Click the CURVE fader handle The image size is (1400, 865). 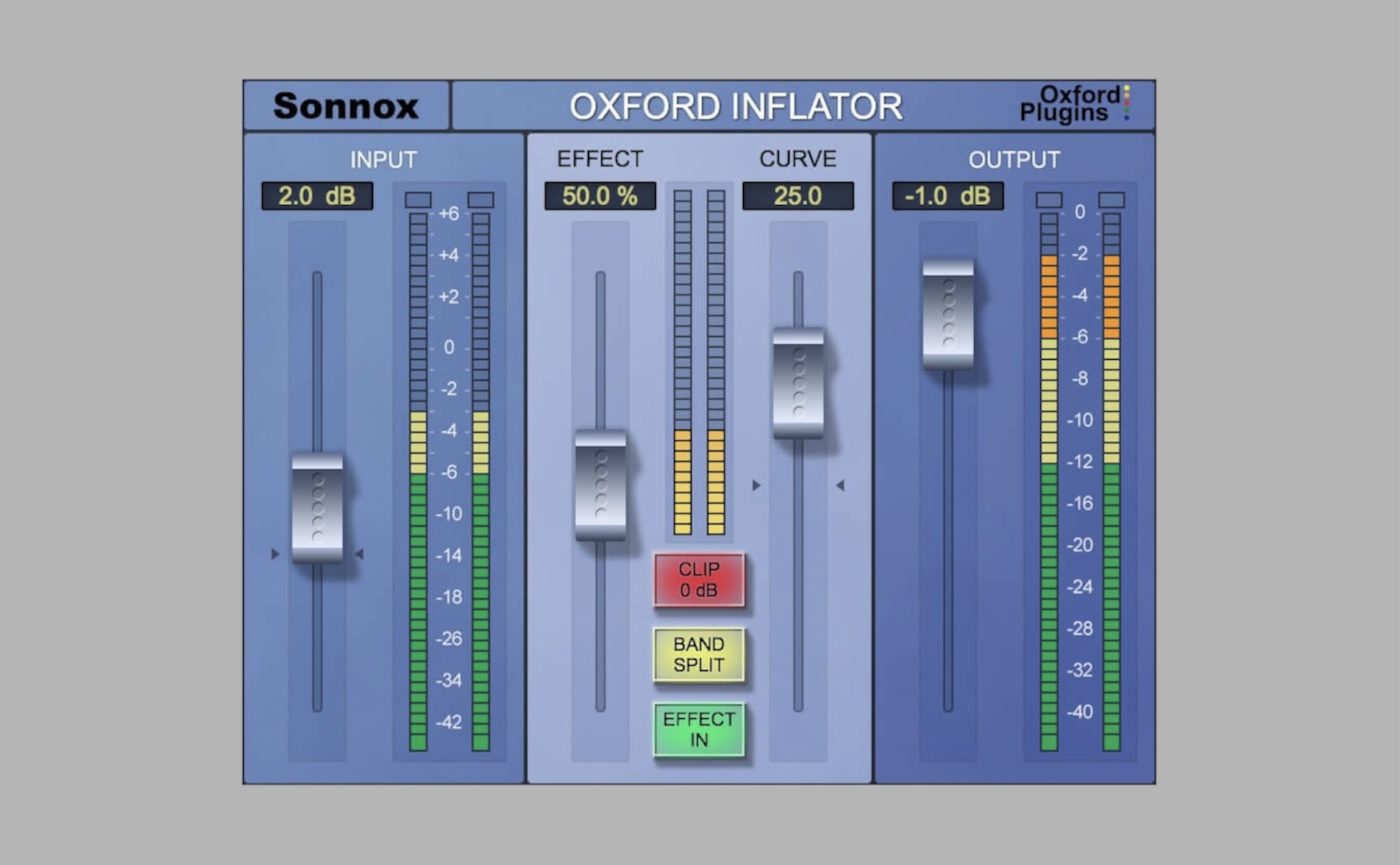click(798, 383)
